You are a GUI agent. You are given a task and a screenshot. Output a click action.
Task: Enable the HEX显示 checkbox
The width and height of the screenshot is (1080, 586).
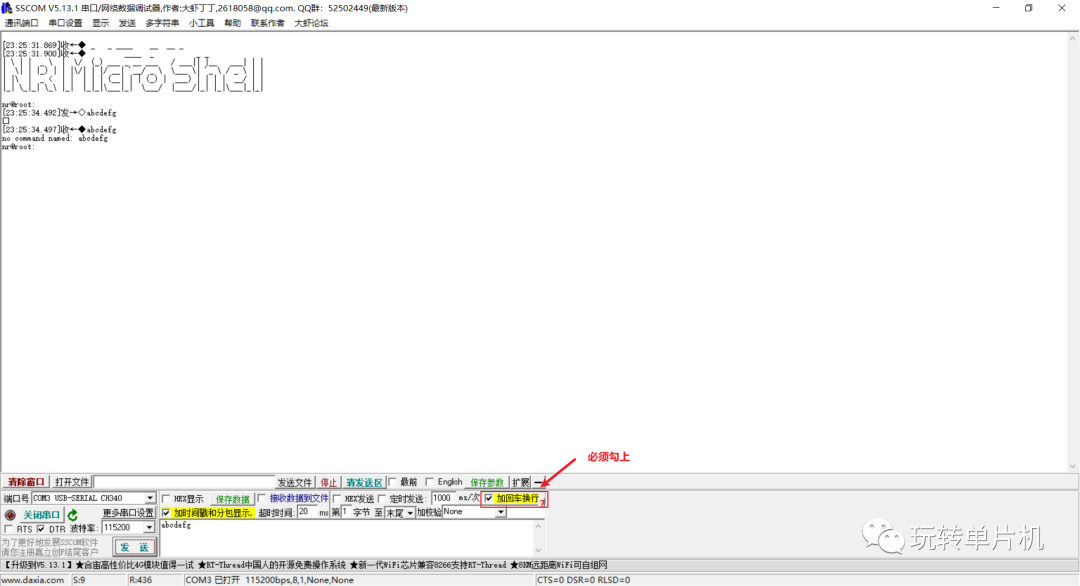coord(165,498)
